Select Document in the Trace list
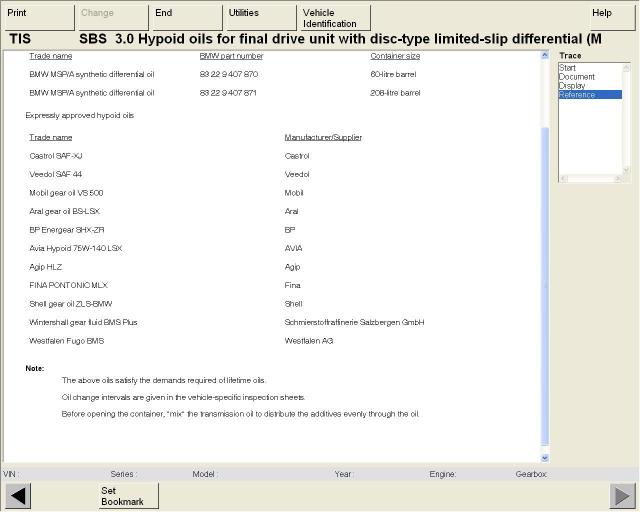 click(576, 77)
